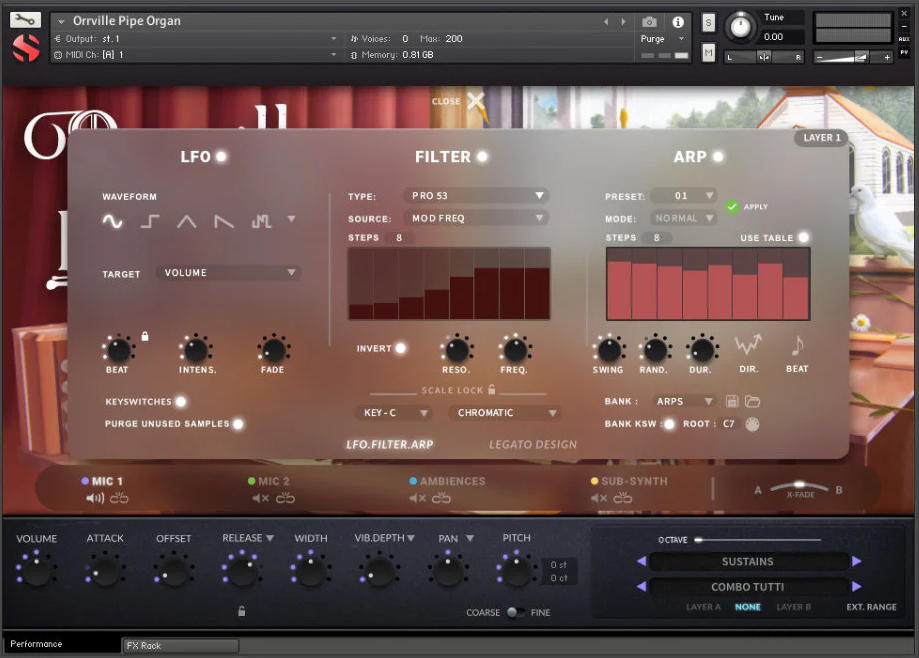Screen dimensions: 919x658
Task: Open the LFO TARGET volume dropdown
Action: point(227,272)
